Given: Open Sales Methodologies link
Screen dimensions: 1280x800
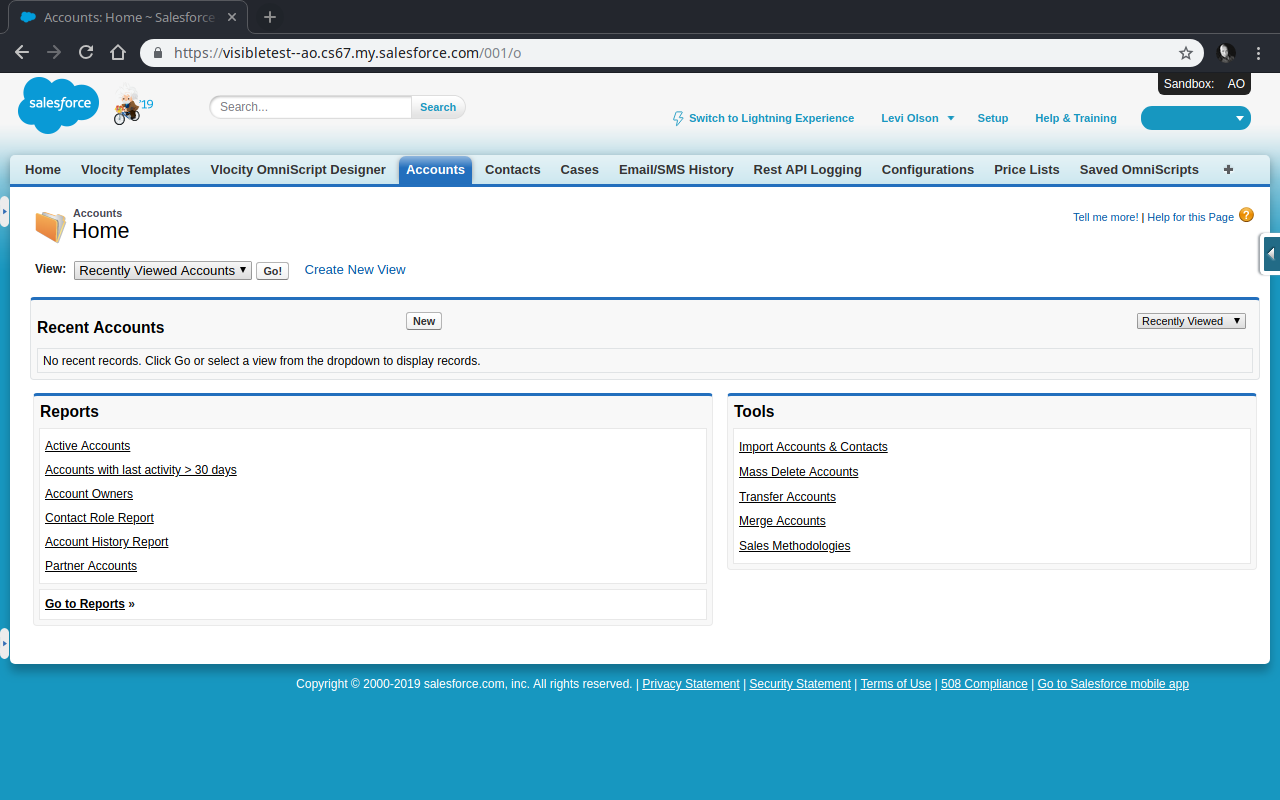Looking at the screenshot, I should click(794, 546).
